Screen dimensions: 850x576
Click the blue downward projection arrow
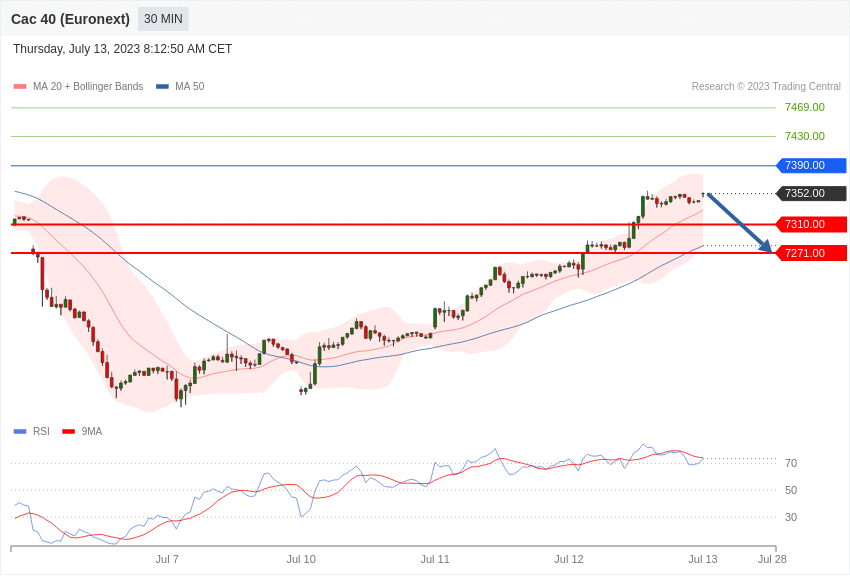[739, 222]
